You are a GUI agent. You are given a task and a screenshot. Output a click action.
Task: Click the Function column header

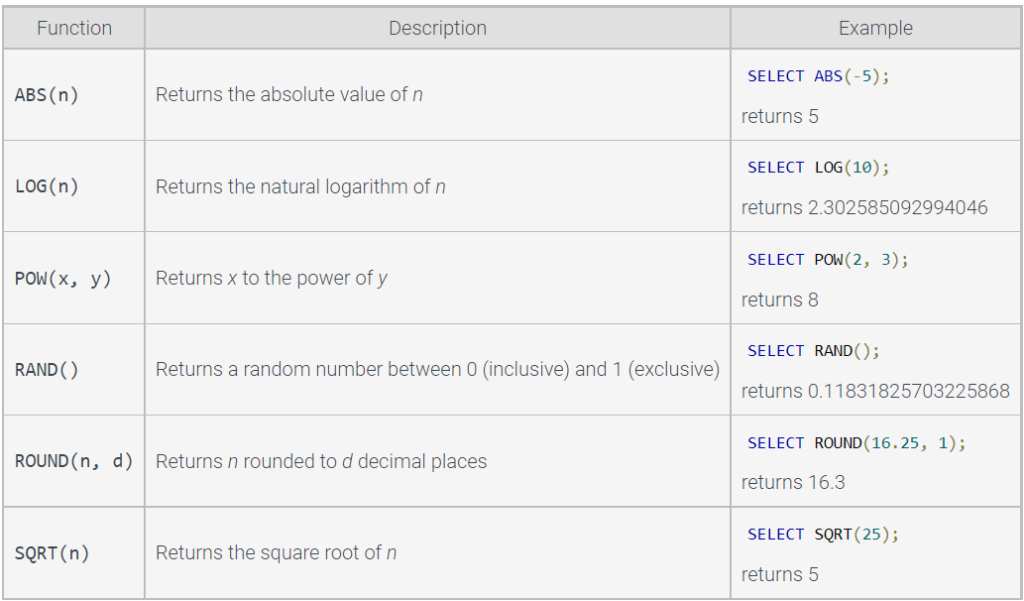click(x=74, y=28)
